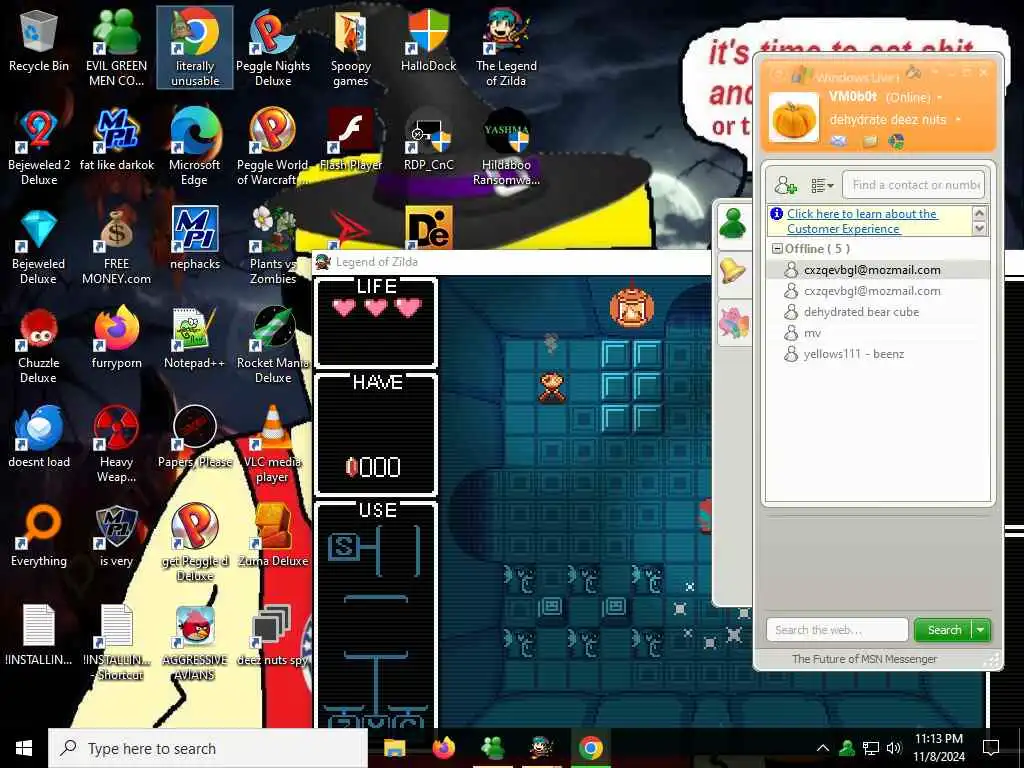Click the email envelope icon in Messenger header
This screenshot has height=768, width=1024.
pos(839,140)
